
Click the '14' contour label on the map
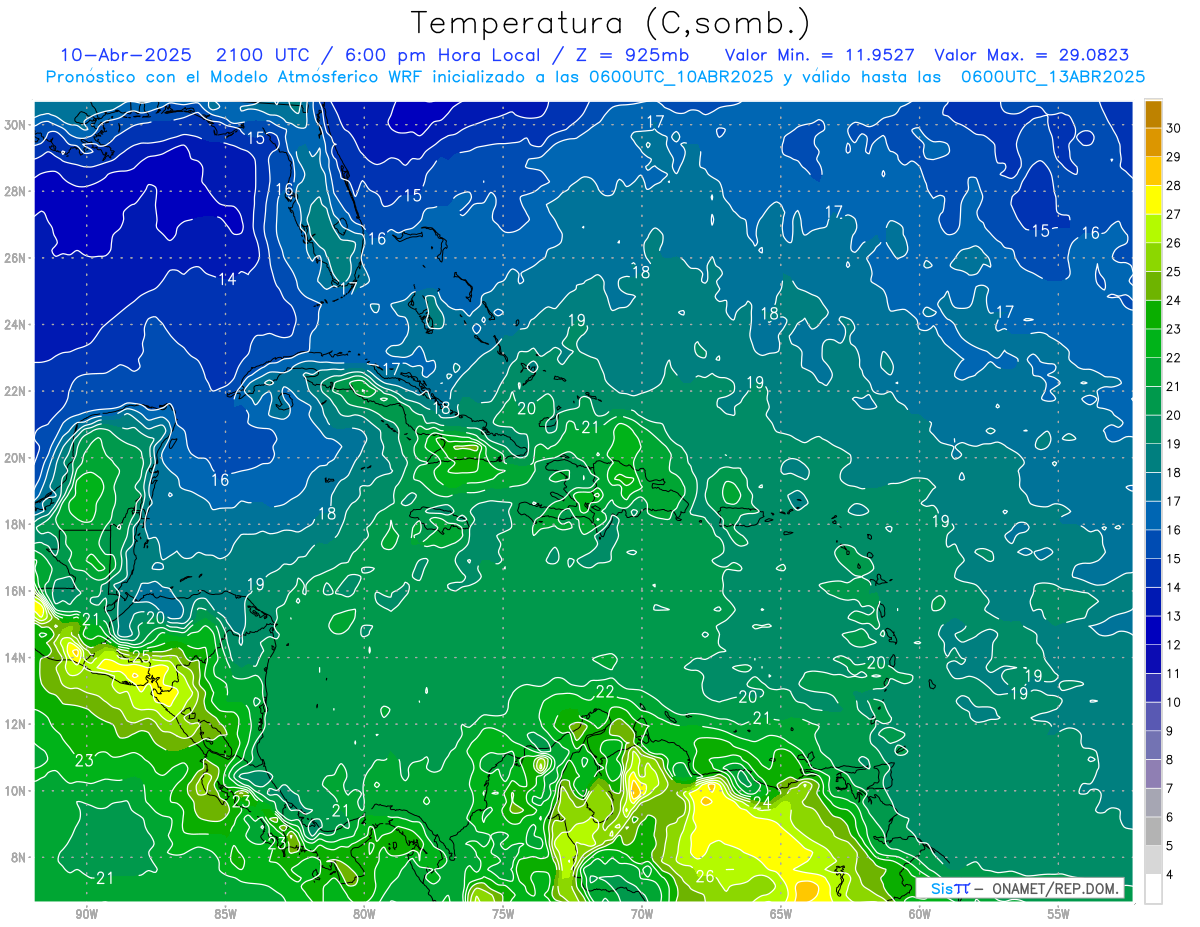[228, 279]
